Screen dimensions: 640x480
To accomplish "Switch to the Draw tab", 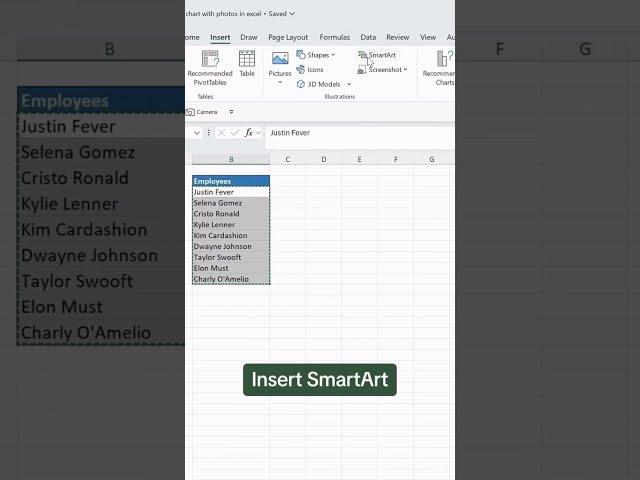I will pos(248,37).
